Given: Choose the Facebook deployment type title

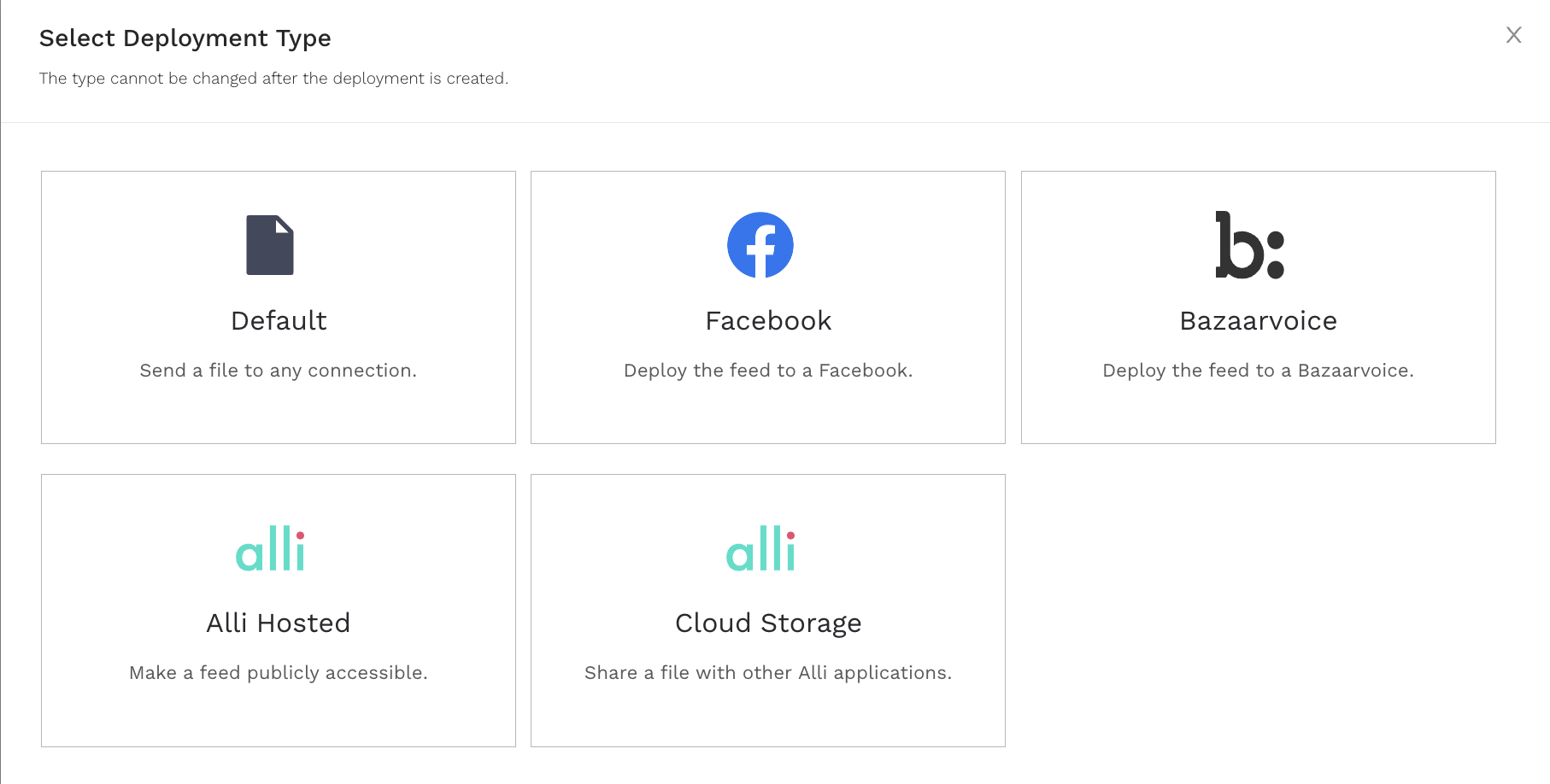Looking at the screenshot, I should click(x=768, y=321).
